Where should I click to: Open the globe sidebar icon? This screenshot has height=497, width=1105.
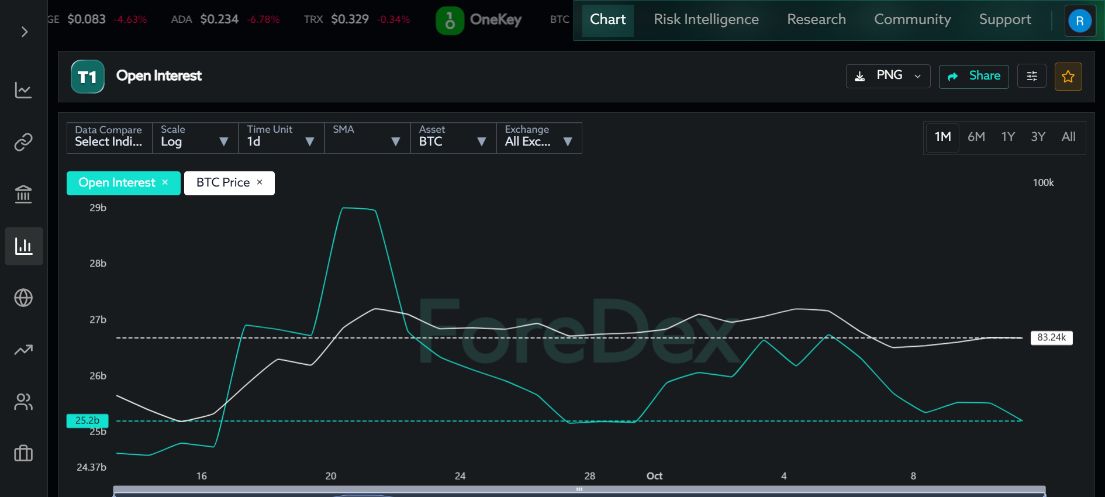click(23, 297)
